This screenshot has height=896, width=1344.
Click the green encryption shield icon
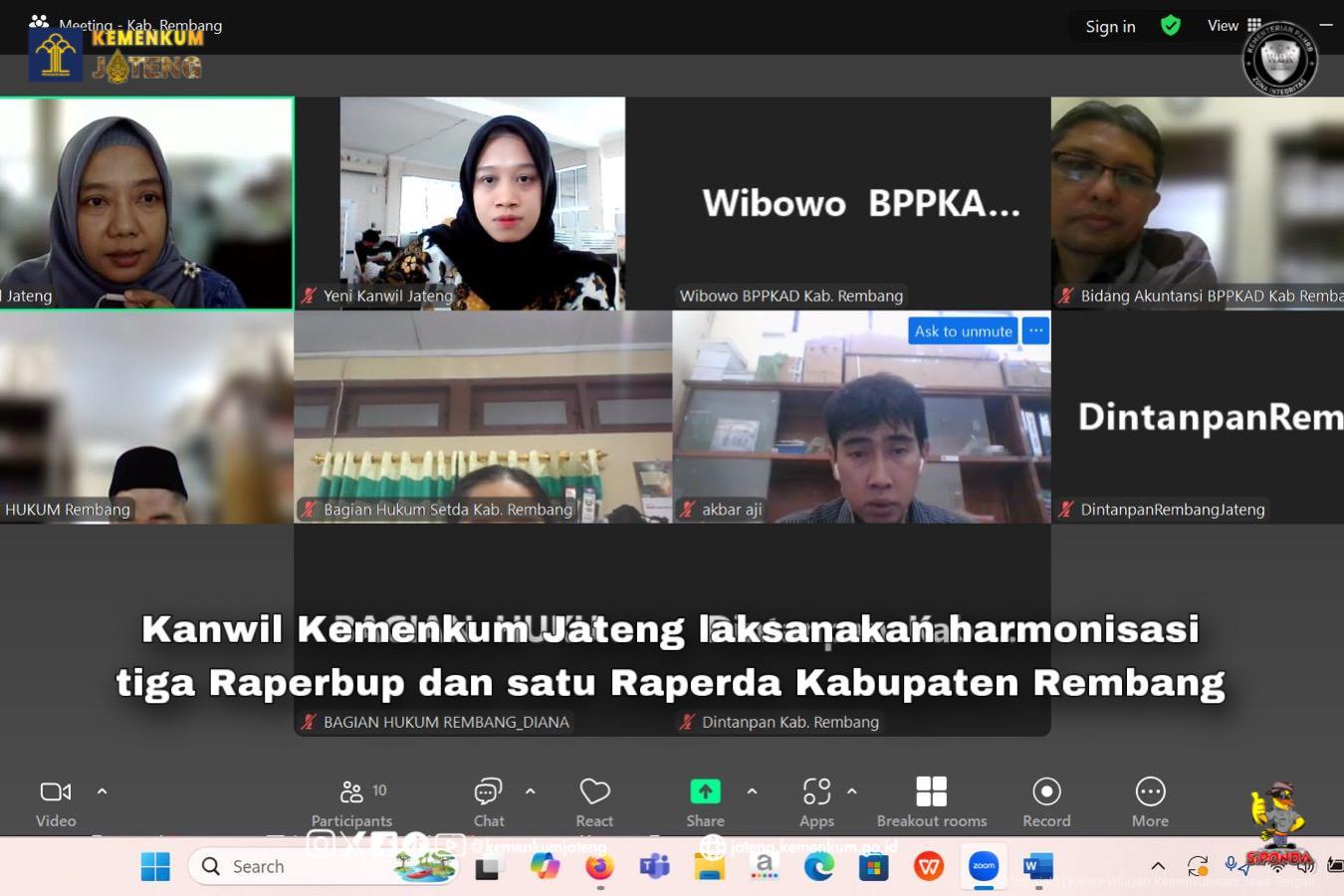tap(1171, 26)
